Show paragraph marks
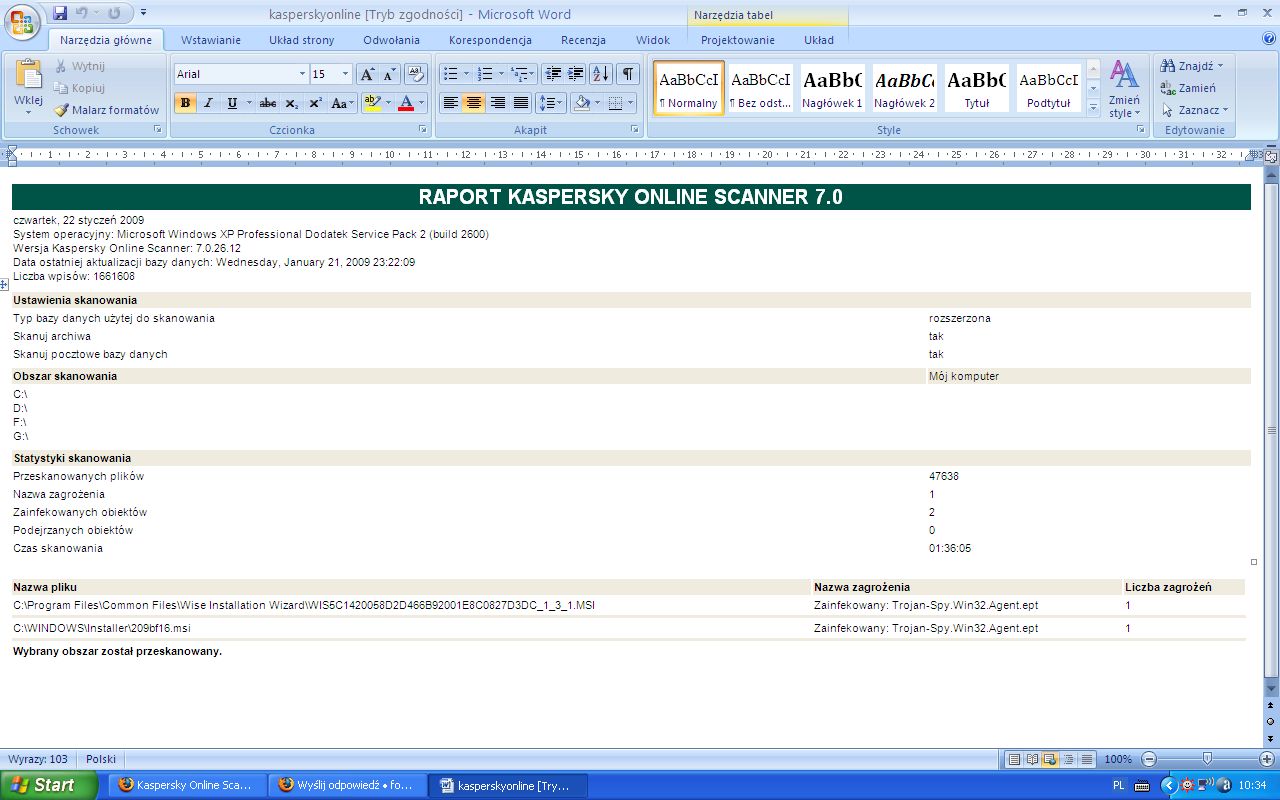Screen dimensions: 1280x800 tap(628, 74)
